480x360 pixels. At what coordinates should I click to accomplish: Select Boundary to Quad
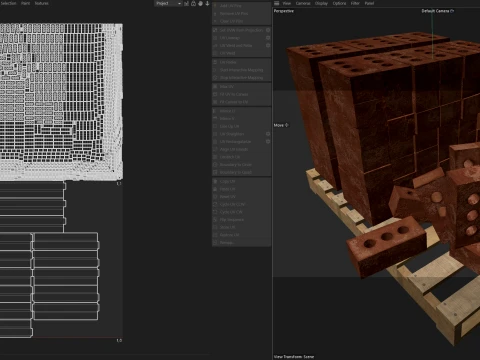click(x=242, y=172)
